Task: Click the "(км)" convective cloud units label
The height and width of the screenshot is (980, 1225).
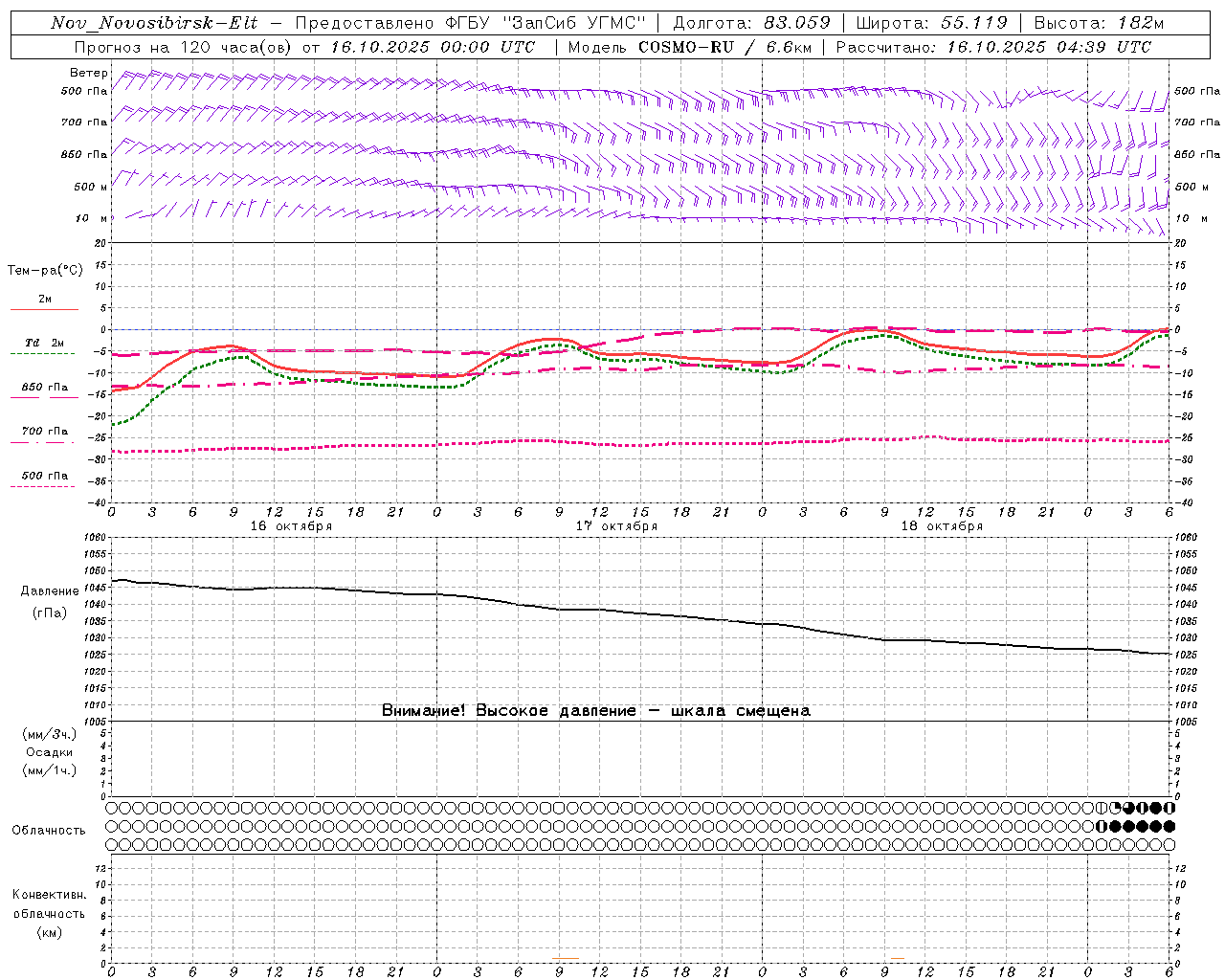Action: 50,931
